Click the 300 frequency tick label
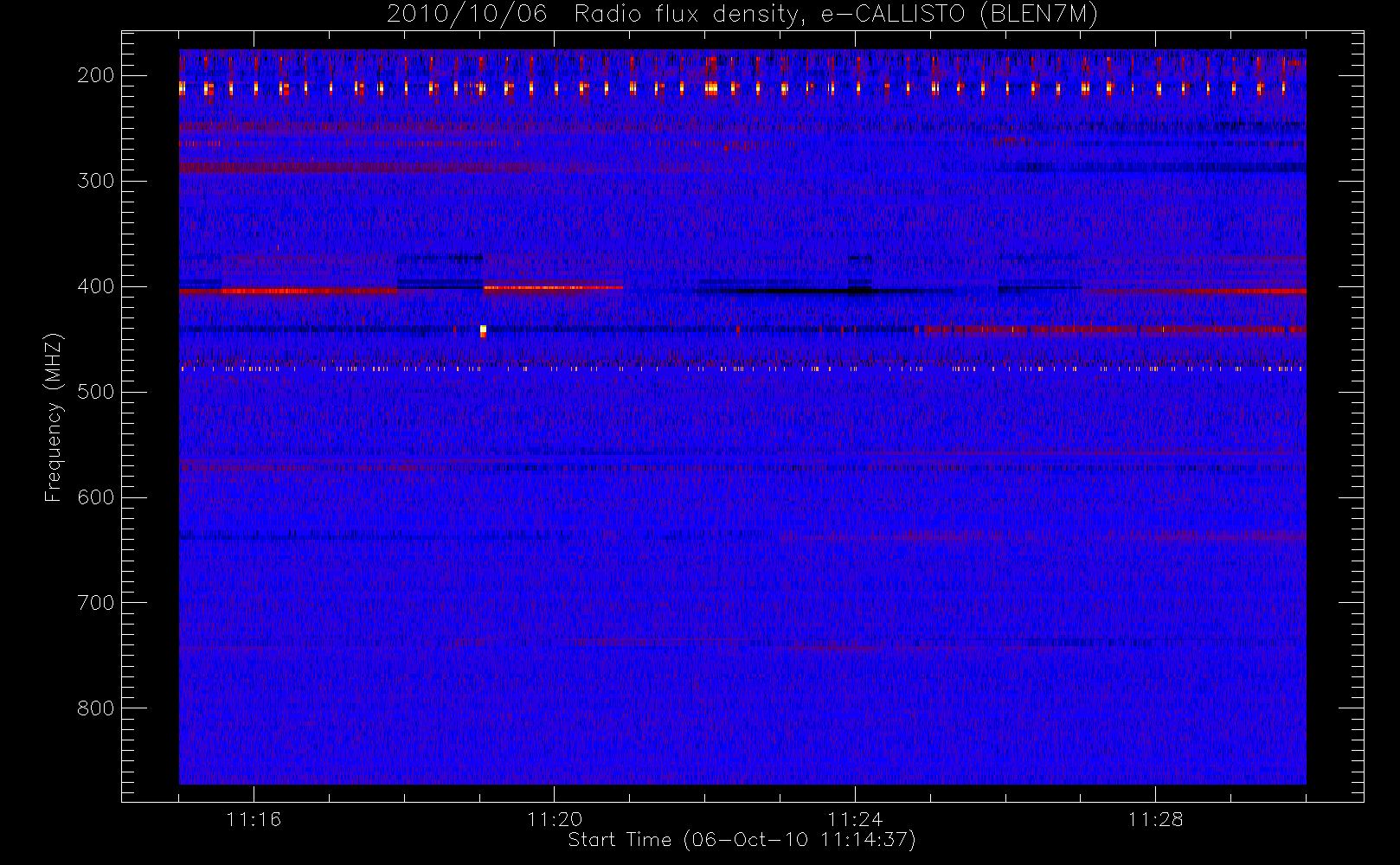Image resolution: width=1400 pixels, height=865 pixels. (96, 181)
